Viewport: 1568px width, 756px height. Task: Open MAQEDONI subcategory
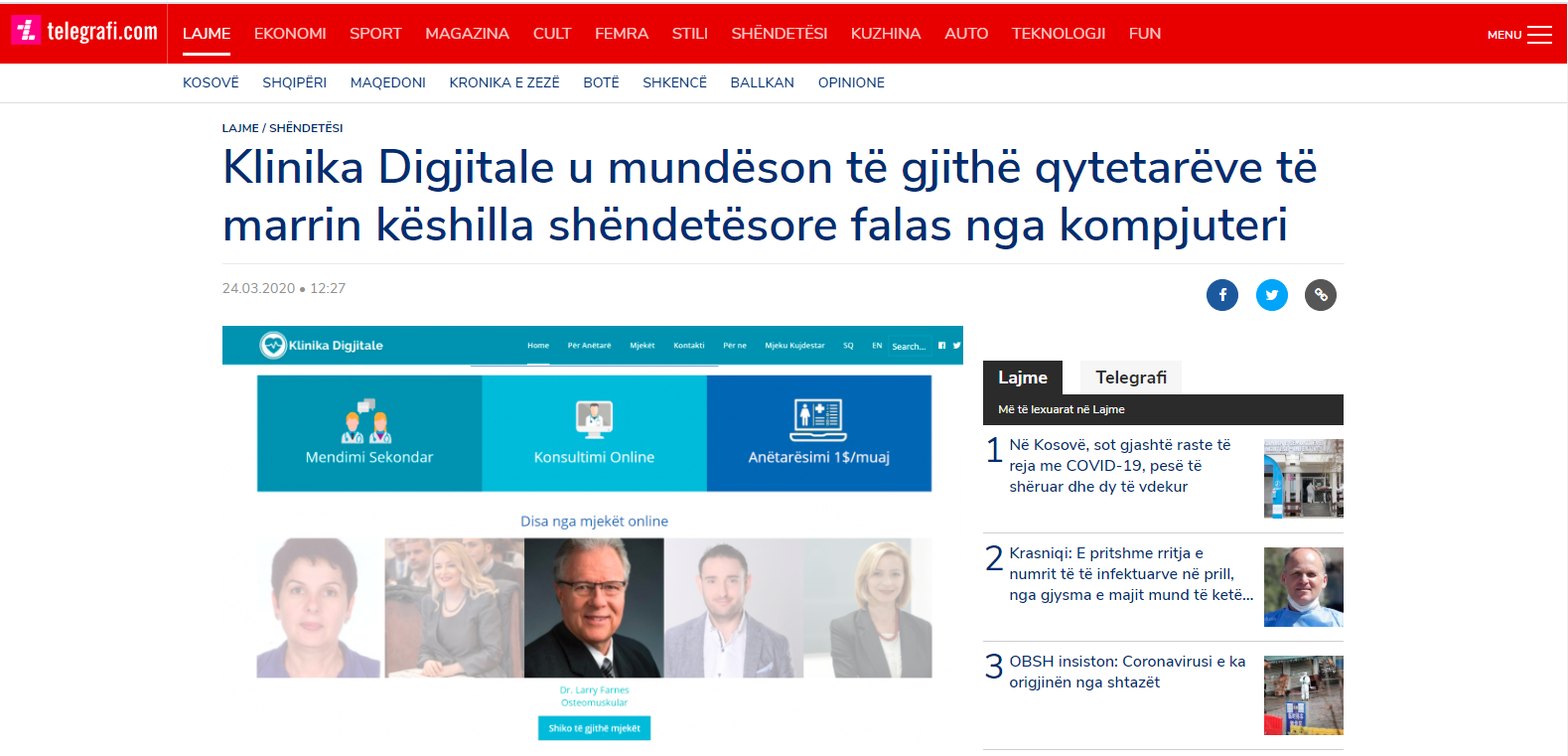point(388,82)
